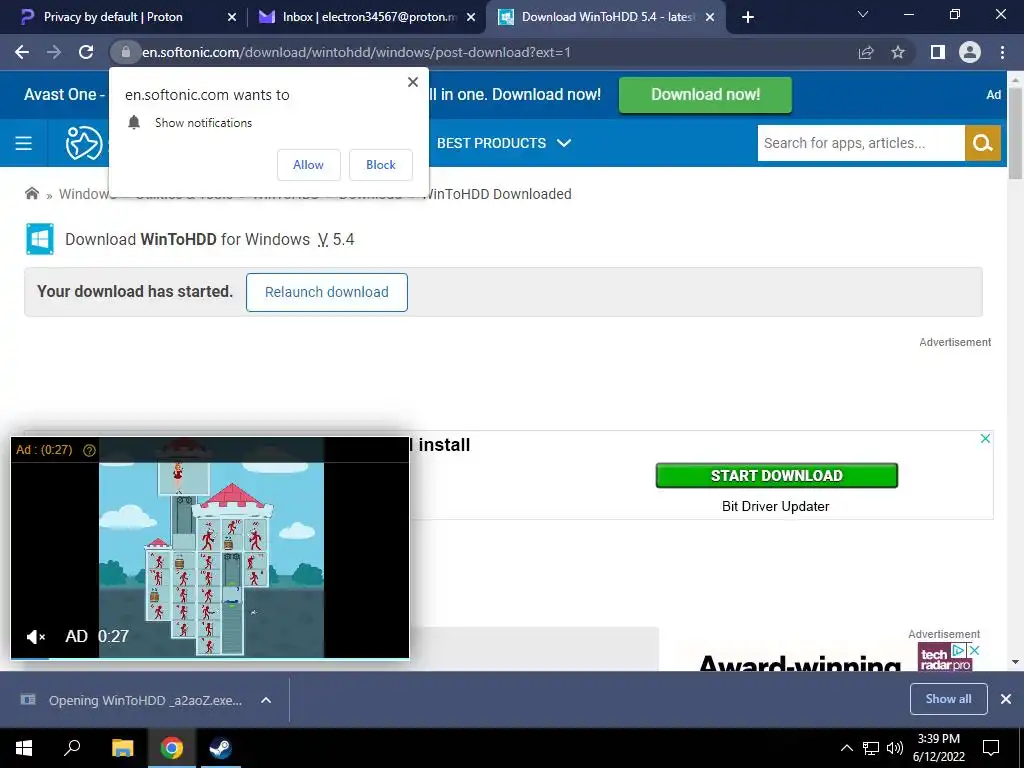The height and width of the screenshot is (768, 1024).
Task: Click the forward navigation arrow
Action: pos(54,52)
